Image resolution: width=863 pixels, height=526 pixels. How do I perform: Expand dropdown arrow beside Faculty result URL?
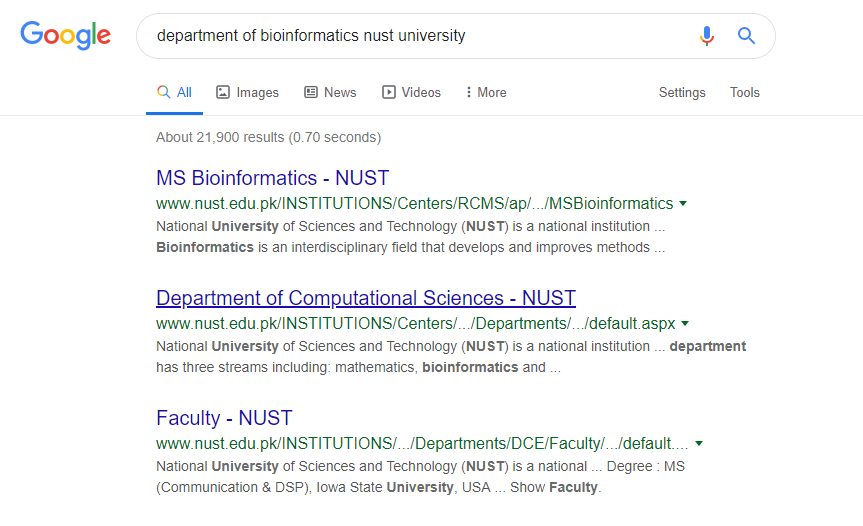click(x=699, y=443)
